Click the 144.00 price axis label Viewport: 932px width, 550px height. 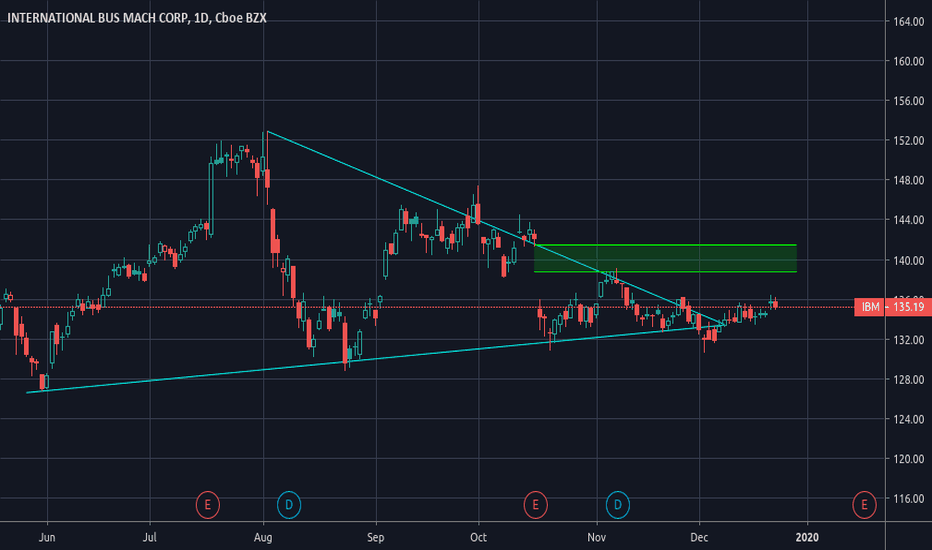tap(909, 220)
